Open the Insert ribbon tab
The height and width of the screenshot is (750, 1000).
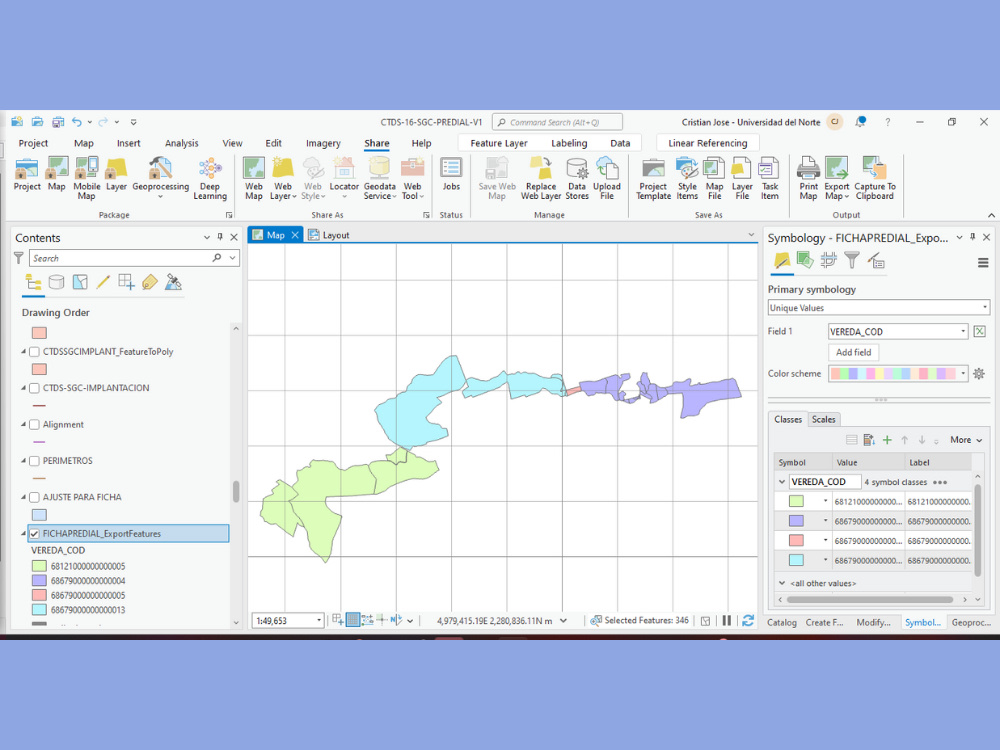[x=128, y=143]
